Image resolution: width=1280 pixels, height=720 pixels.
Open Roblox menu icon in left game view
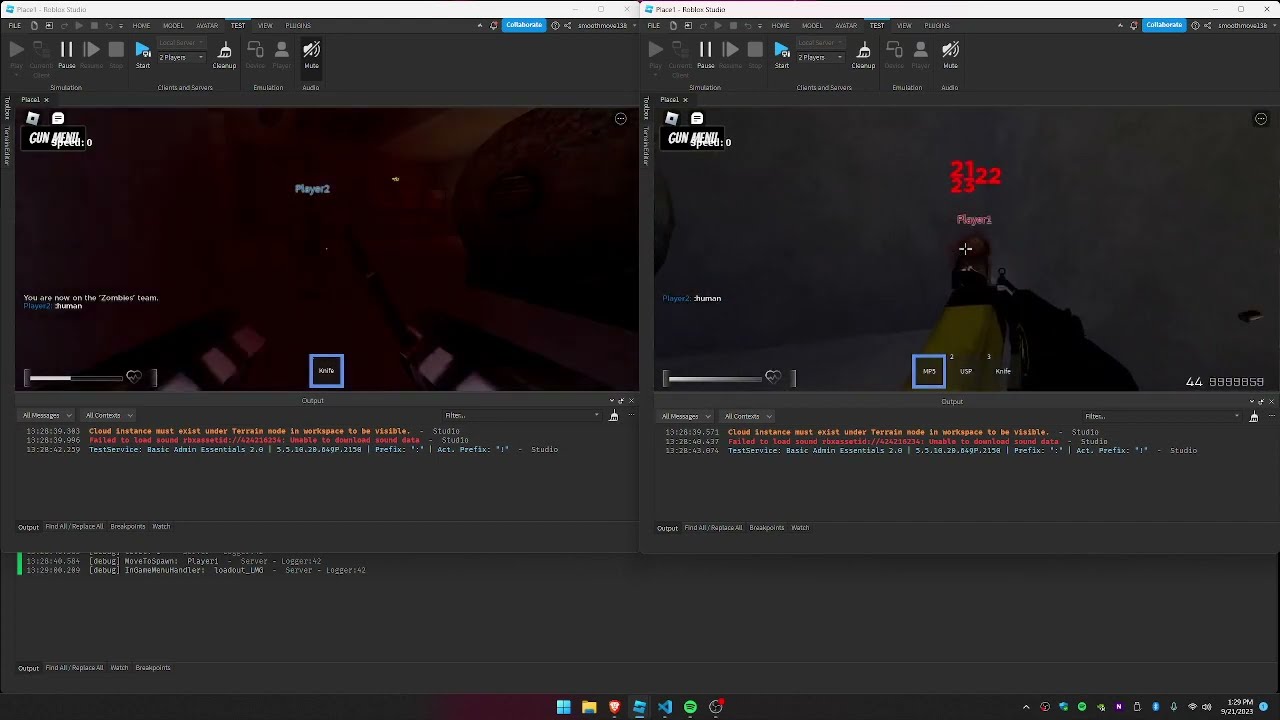(33, 118)
